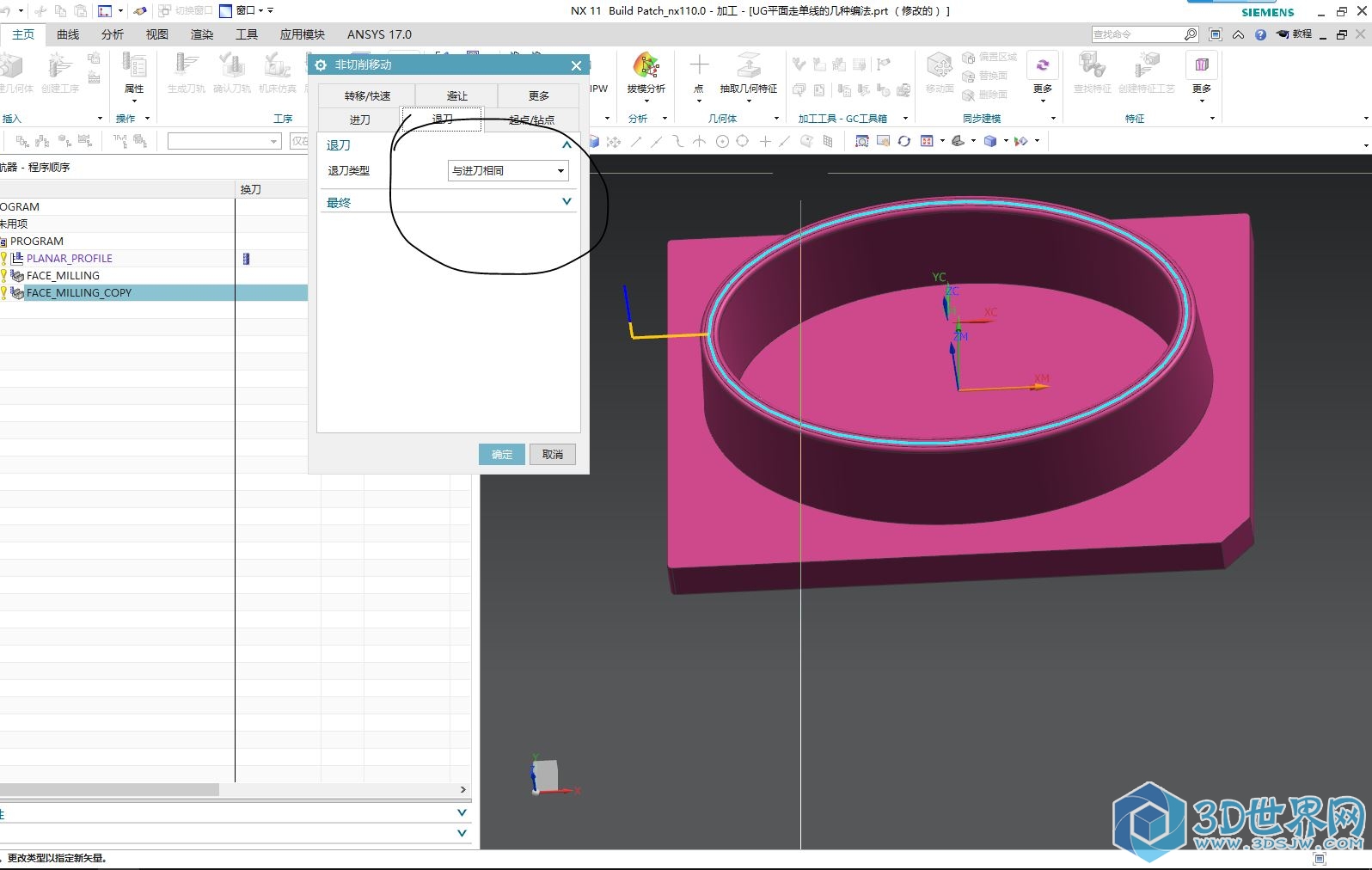
Task: Expand the 插入 group dropdown arrow
Action: [100, 119]
